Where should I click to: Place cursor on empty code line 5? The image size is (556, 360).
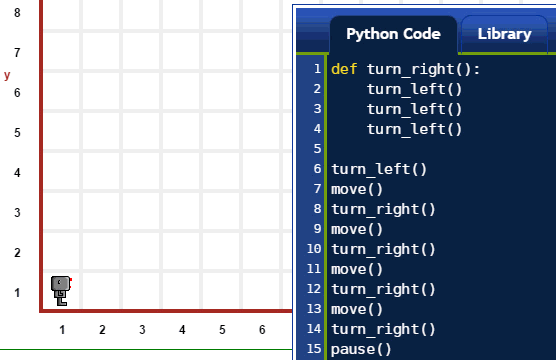(440, 149)
